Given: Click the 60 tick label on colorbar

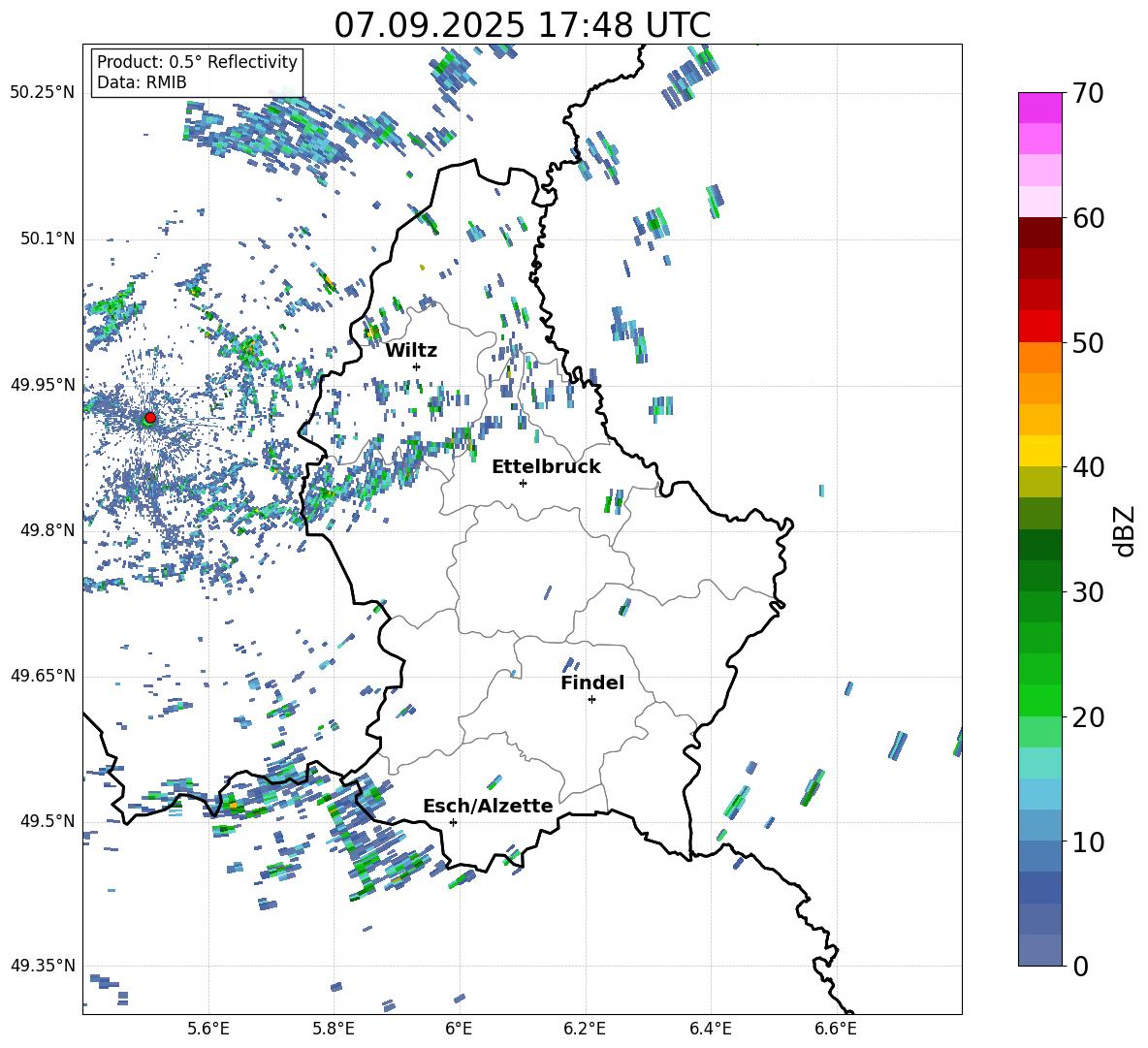Looking at the screenshot, I should pos(1088,218).
